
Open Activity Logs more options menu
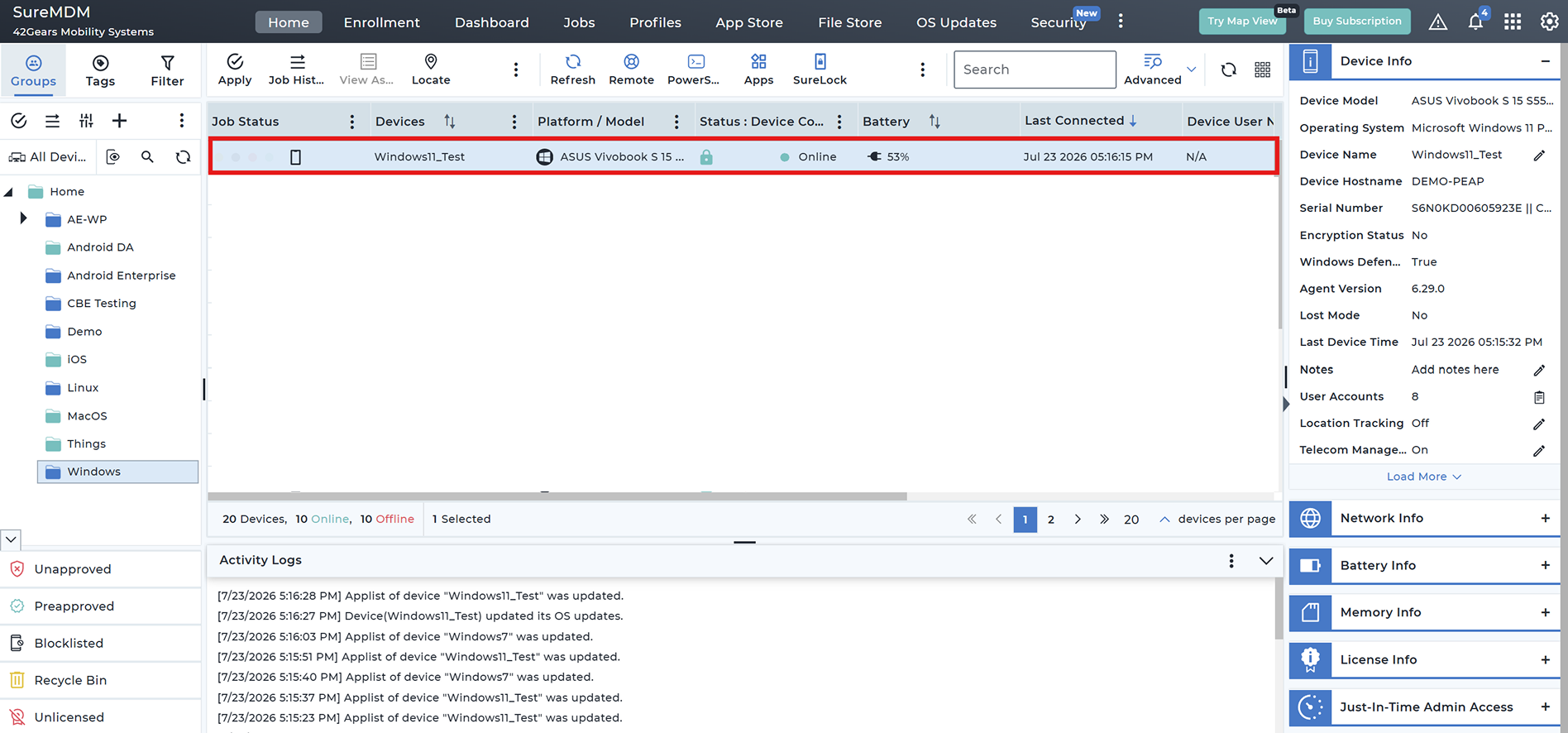1231,560
